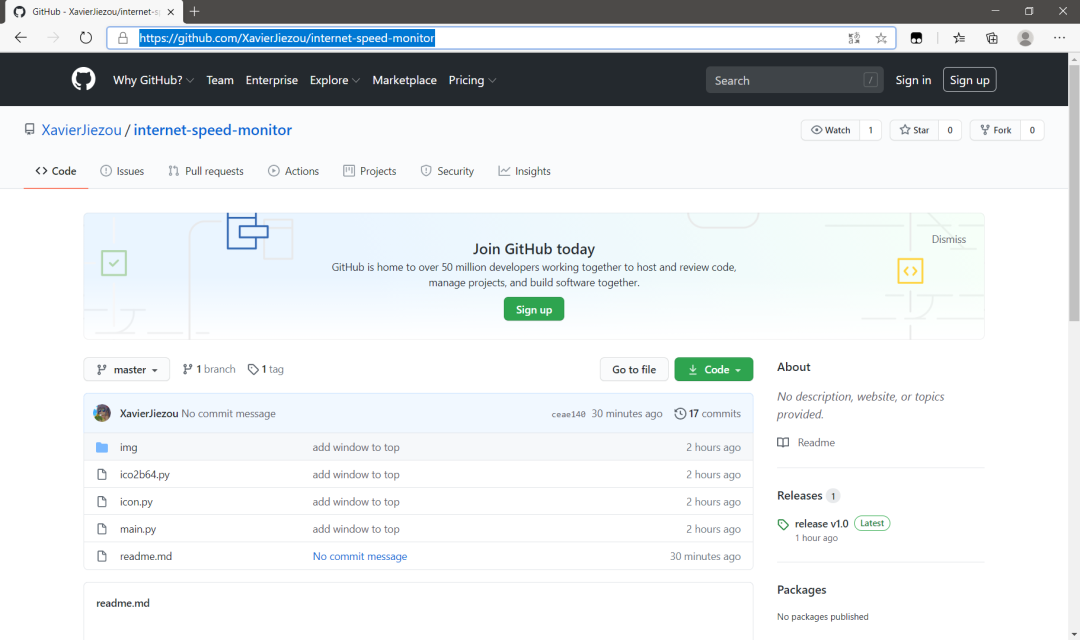Open the Favorites list icon in toolbar
The height and width of the screenshot is (640, 1080).
pyautogui.click(x=959, y=38)
